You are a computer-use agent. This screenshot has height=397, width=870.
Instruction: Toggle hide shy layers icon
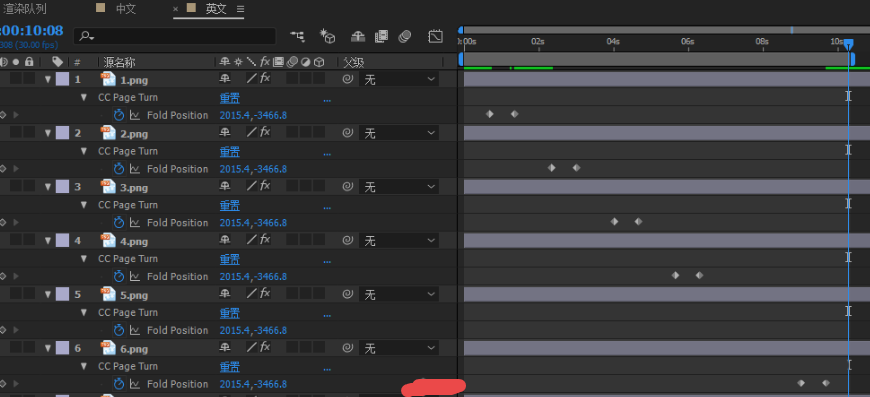(358, 37)
